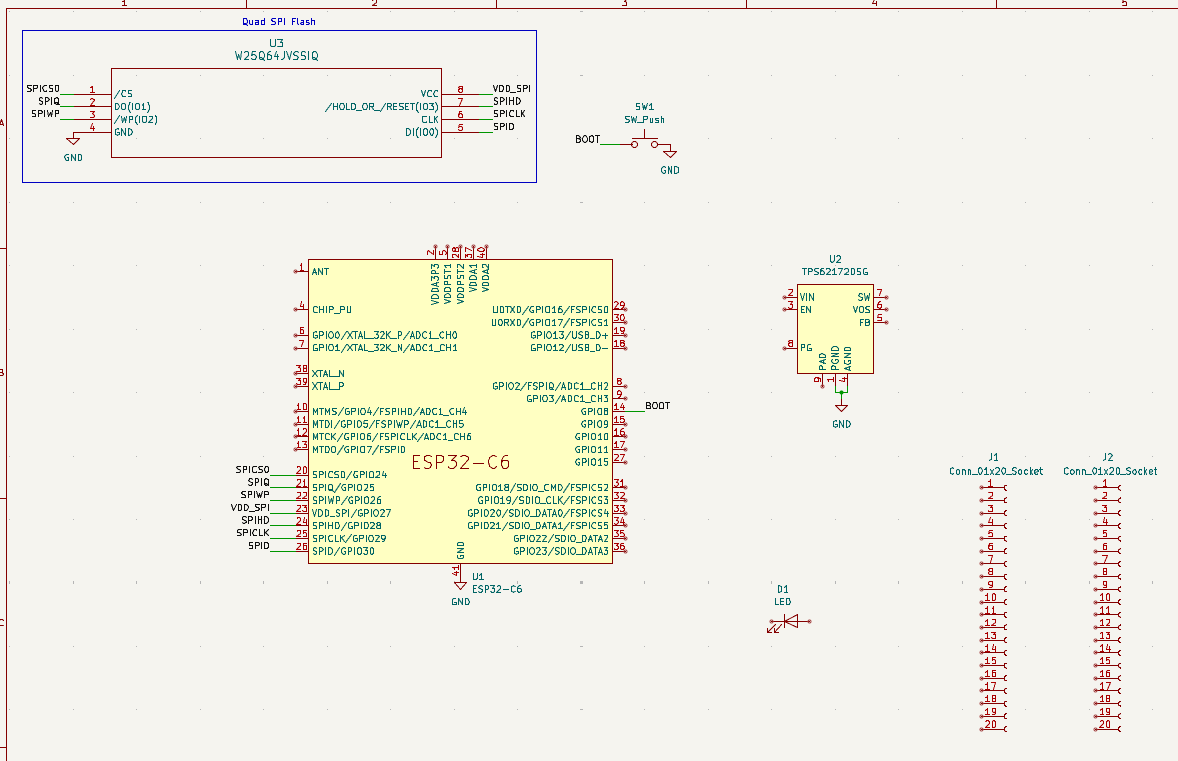Click the BOOT label beside switch SW1
Image resolution: width=1178 pixels, height=761 pixels.
589,141
